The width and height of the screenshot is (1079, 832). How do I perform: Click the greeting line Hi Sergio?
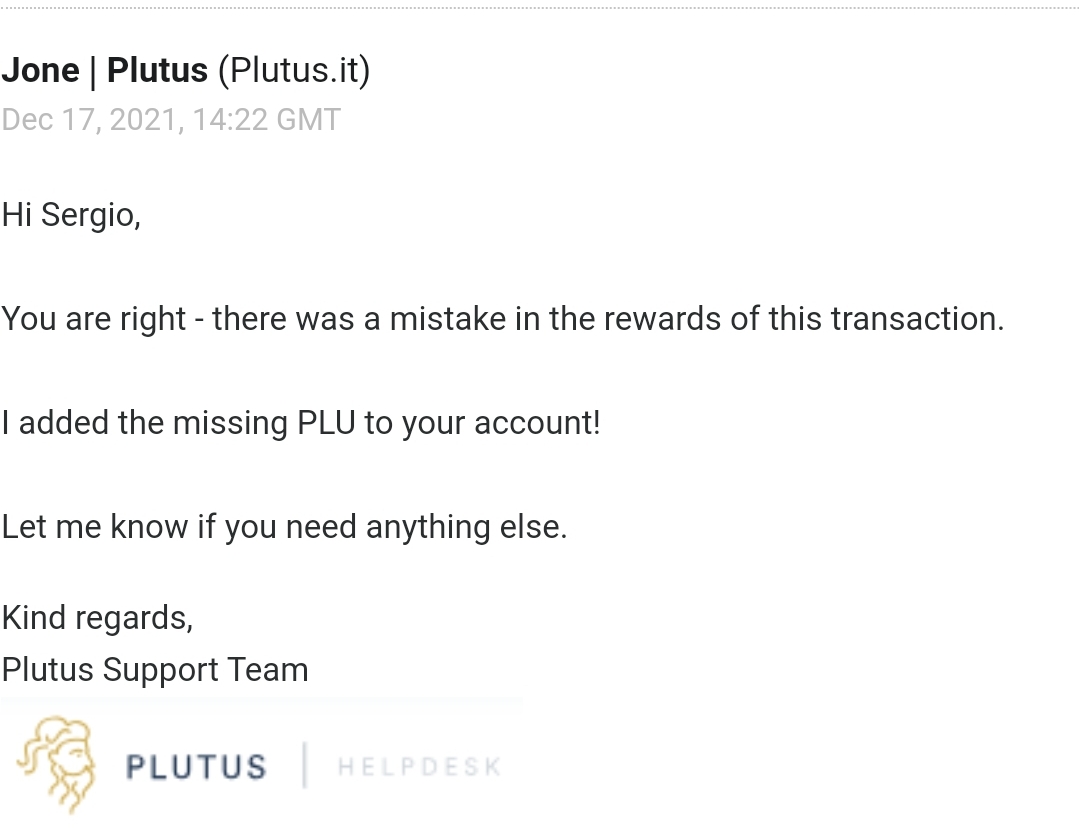coord(71,214)
